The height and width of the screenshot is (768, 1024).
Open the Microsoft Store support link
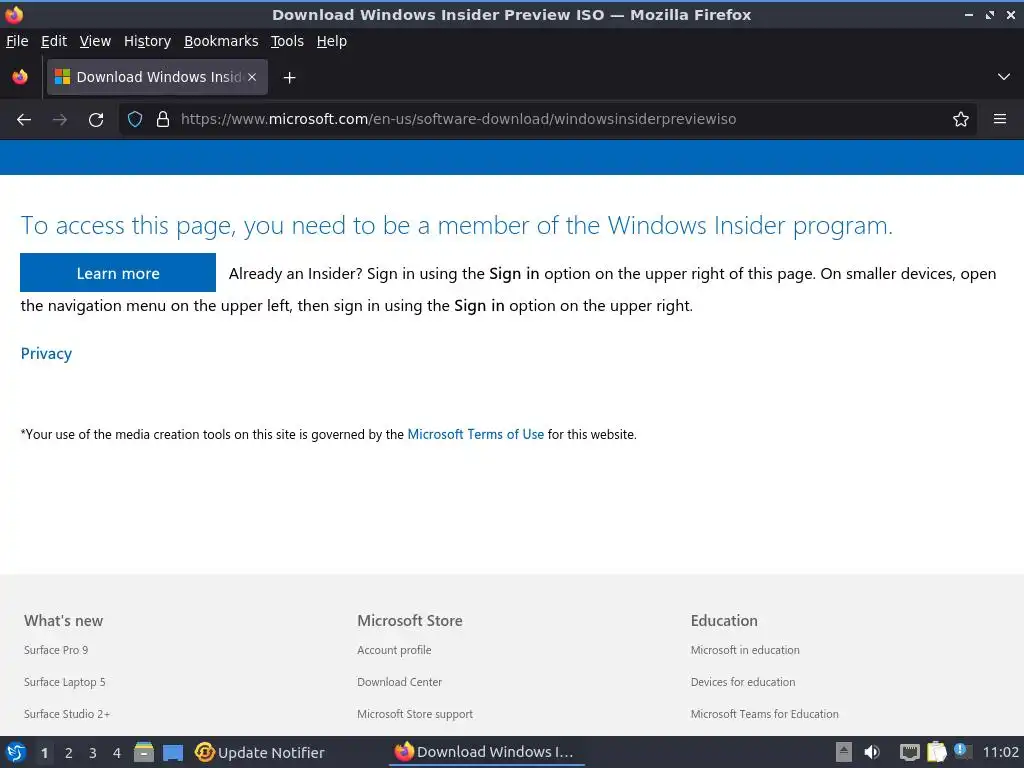(x=415, y=714)
